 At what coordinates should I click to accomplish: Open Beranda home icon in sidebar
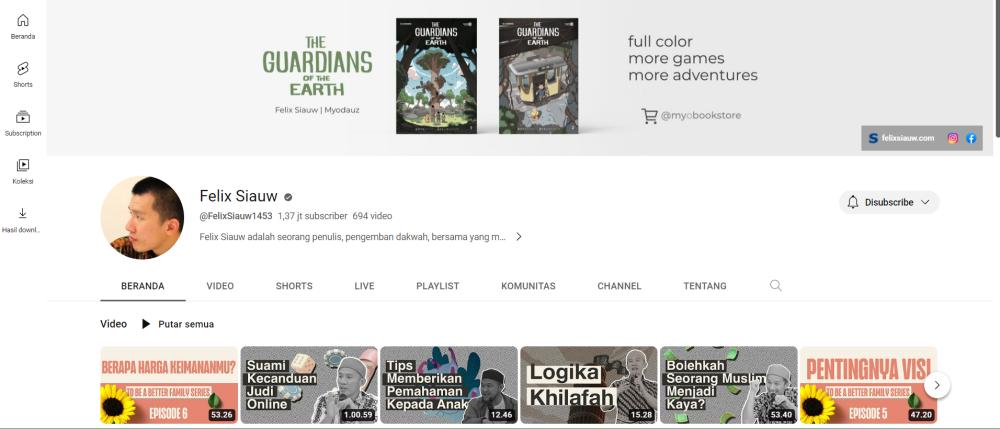[x=23, y=20]
